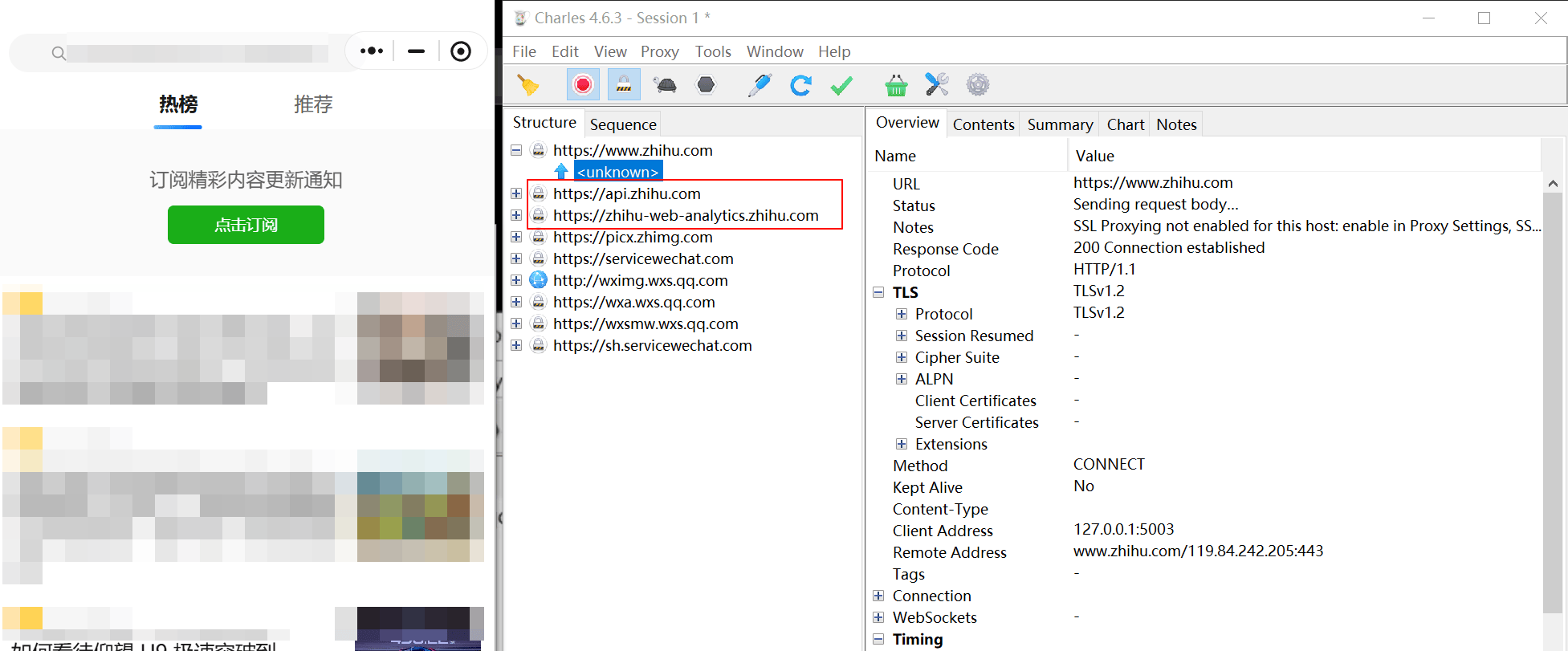The image size is (1568, 651).
Task: Open the green basket publish icon
Action: coord(896,84)
